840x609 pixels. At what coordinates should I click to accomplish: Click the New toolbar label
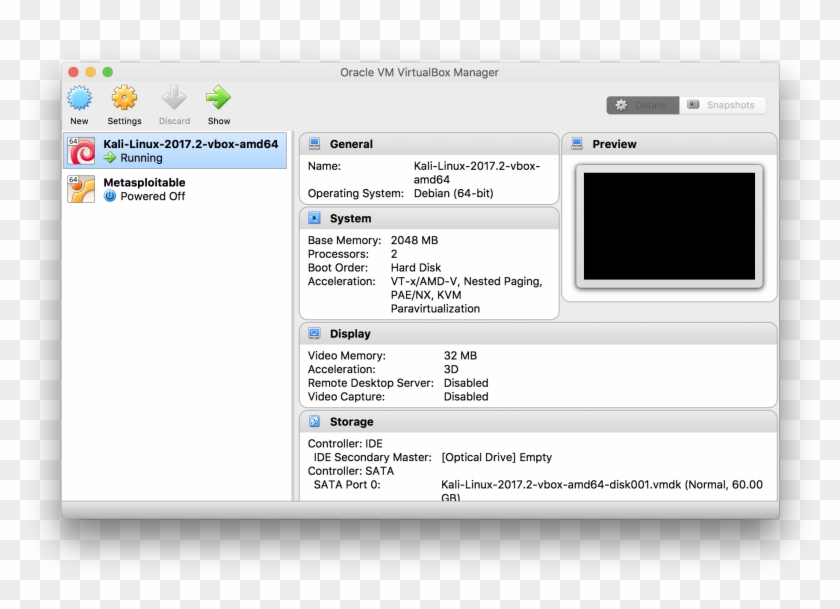[x=79, y=121]
